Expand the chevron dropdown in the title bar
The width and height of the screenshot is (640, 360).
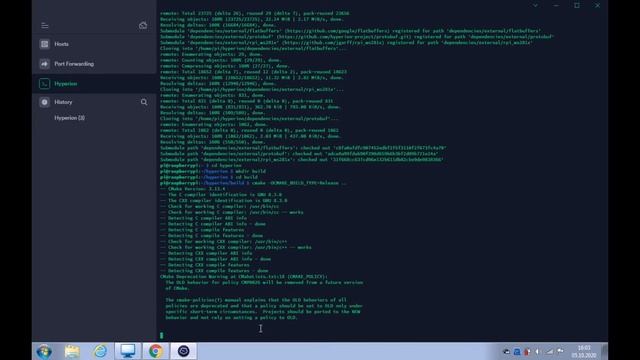(535, 5)
